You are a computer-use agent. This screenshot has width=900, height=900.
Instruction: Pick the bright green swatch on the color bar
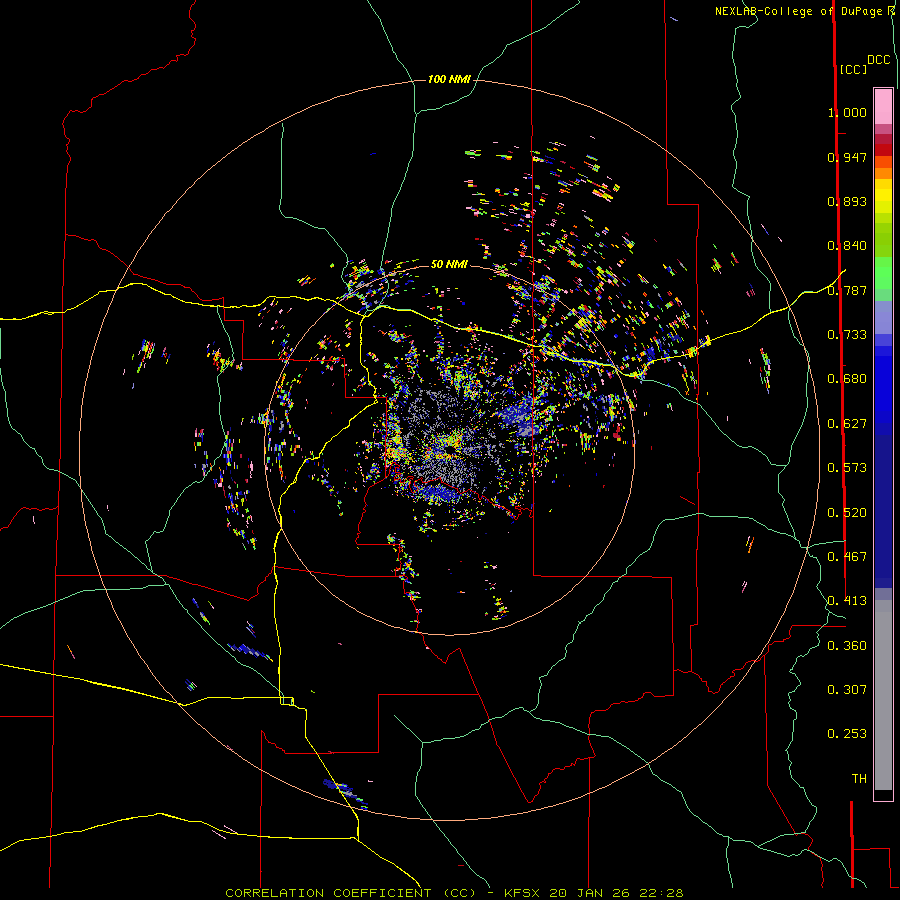pos(883,273)
